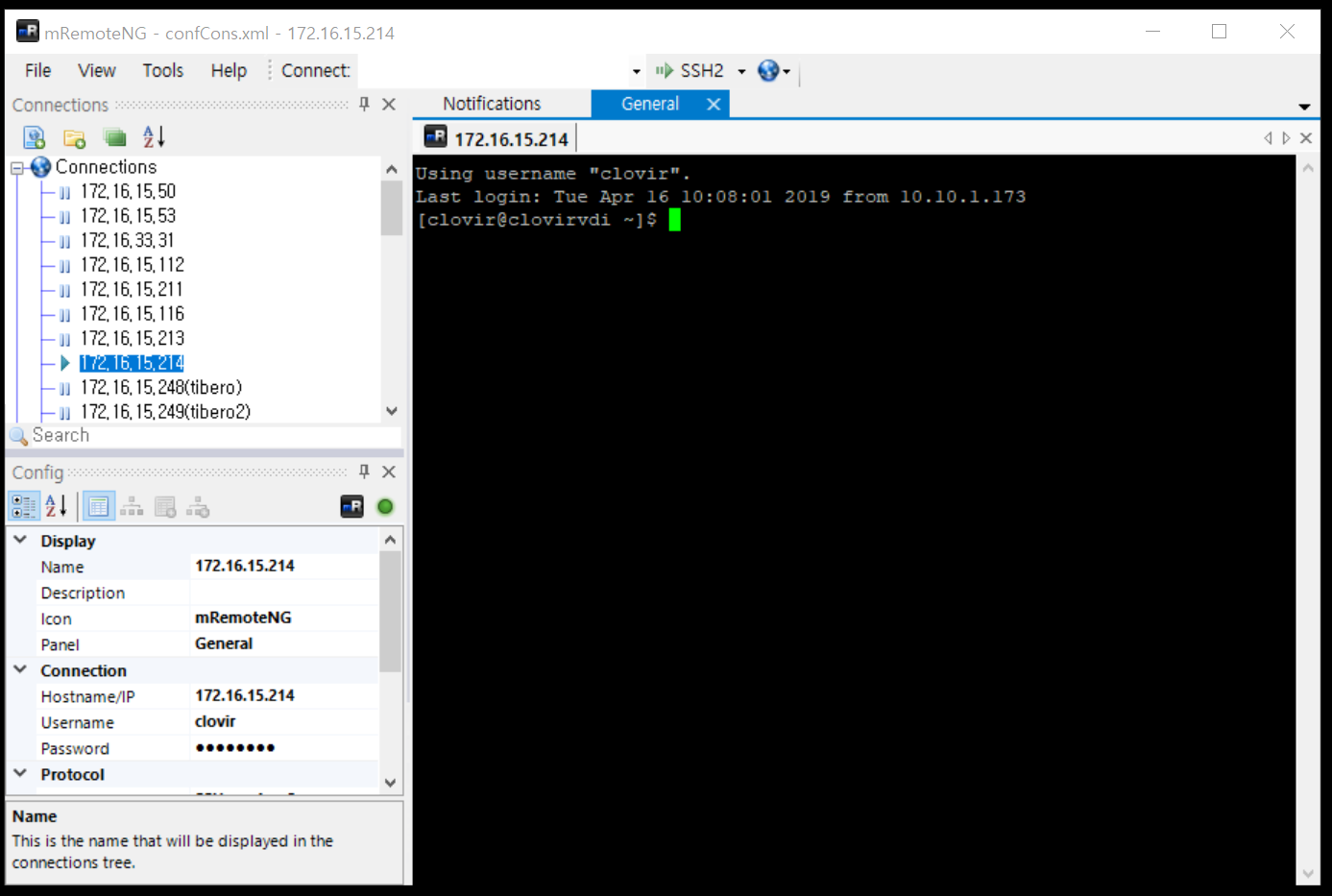Open the Help menu

tap(229, 70)
